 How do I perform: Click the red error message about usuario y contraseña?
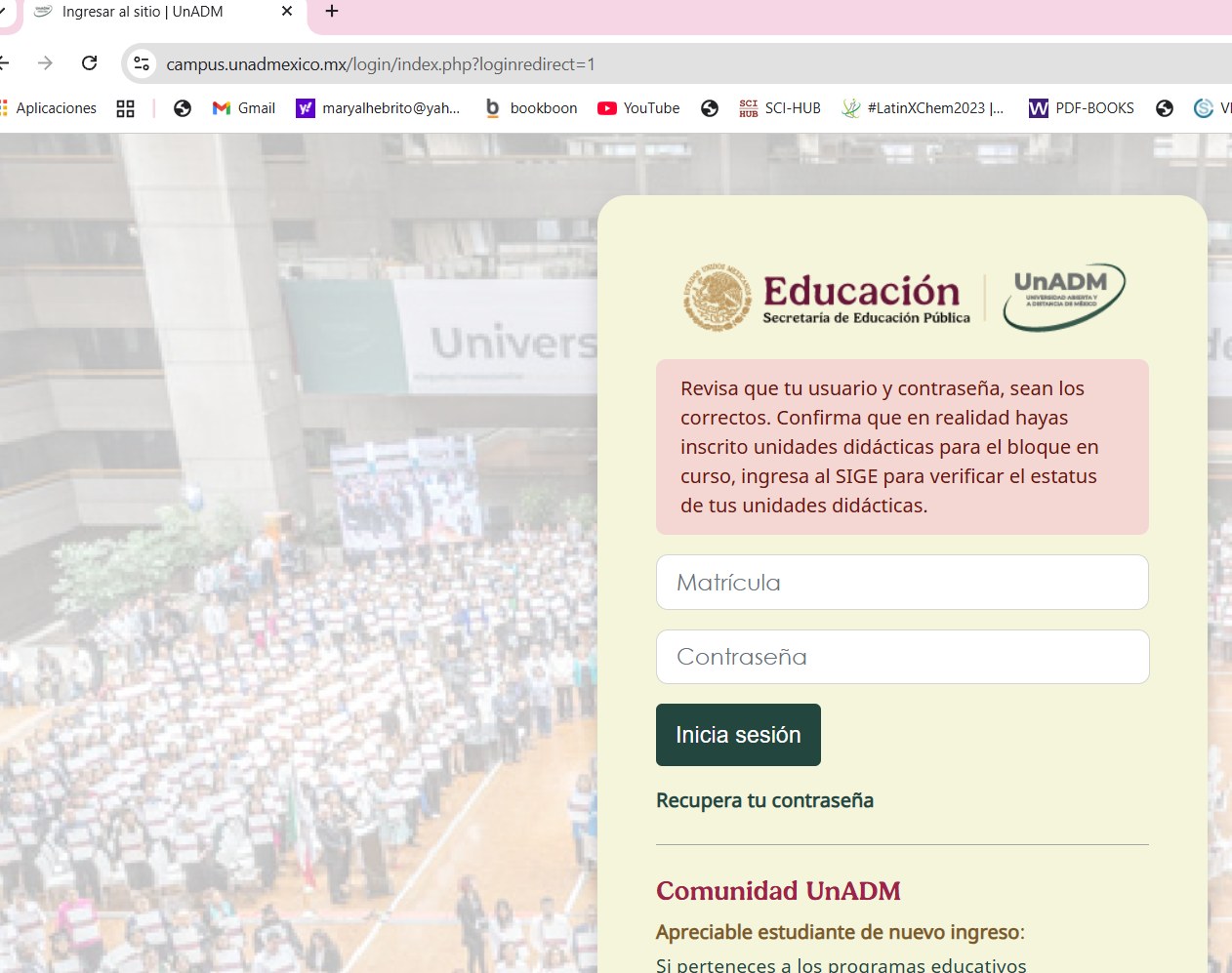[902, 447]
